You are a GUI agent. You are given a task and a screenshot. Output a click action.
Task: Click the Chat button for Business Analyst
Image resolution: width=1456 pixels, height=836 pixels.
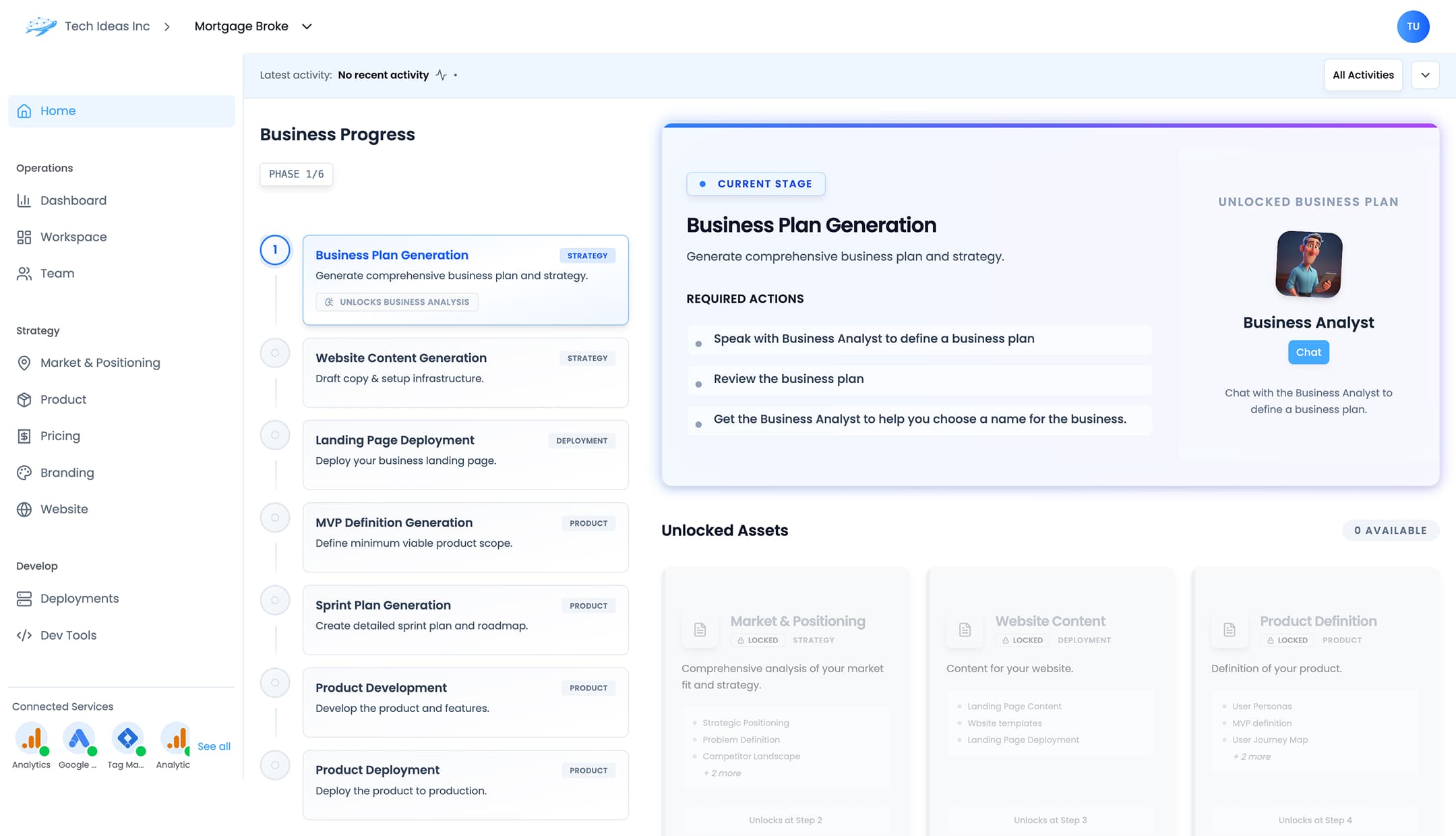[1308, 352]
